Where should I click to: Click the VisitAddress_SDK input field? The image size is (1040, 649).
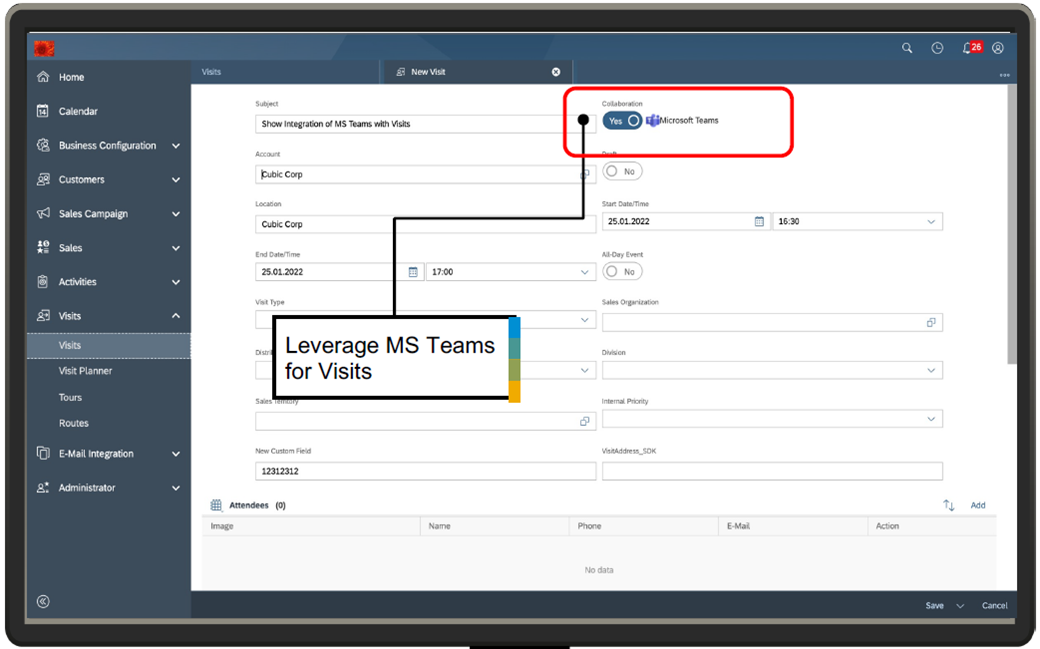point(772,471)
